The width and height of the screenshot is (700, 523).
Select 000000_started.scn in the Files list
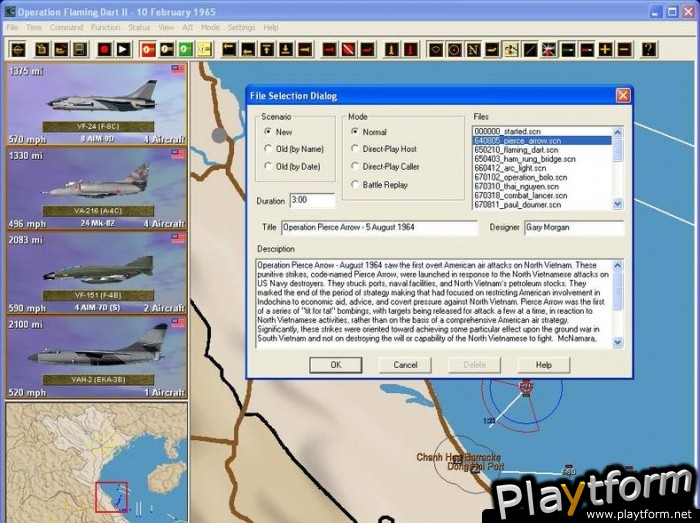point(542,131)
